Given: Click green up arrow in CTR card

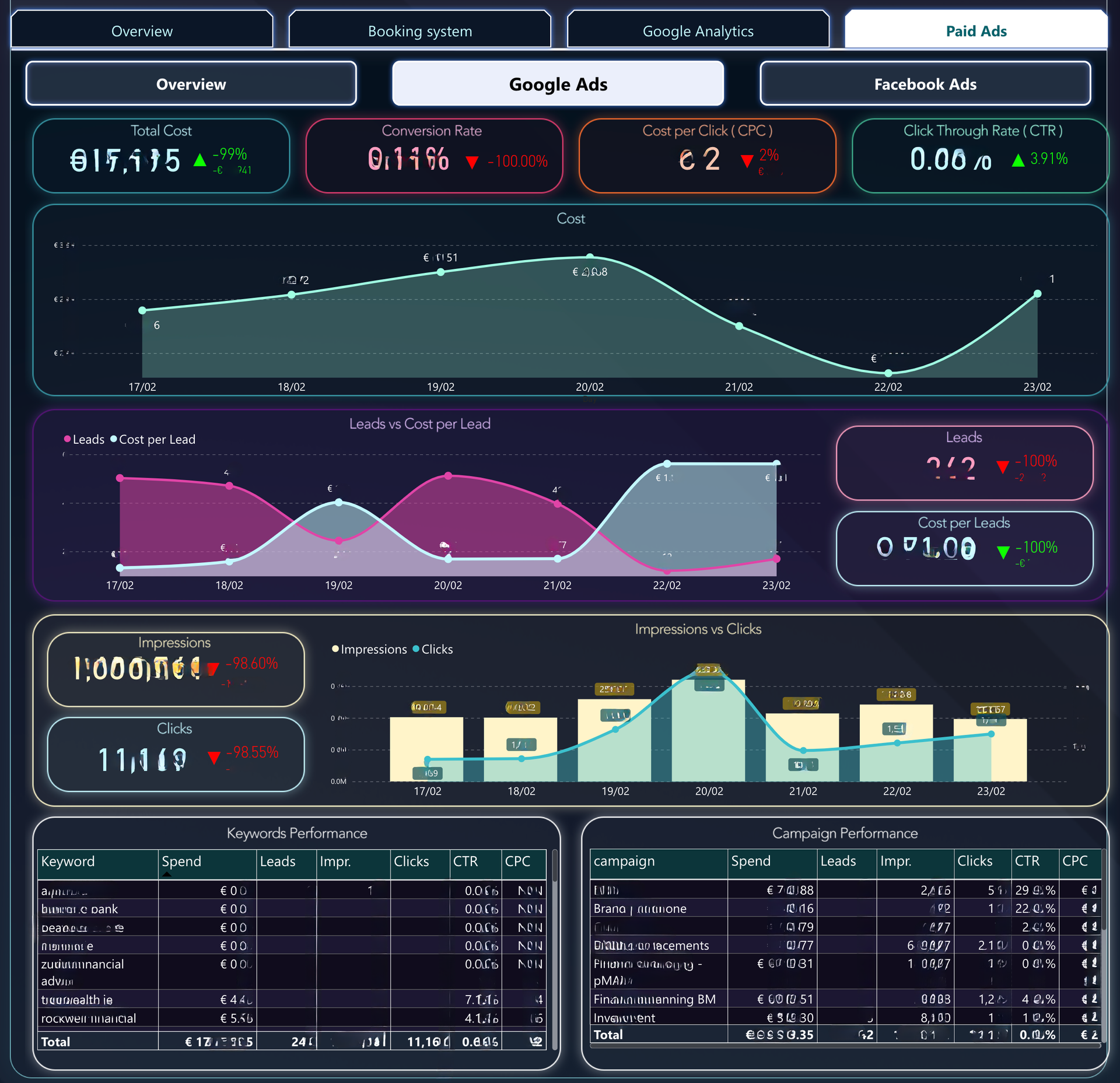Looking at the screenshot, I should coord(1018,160).
